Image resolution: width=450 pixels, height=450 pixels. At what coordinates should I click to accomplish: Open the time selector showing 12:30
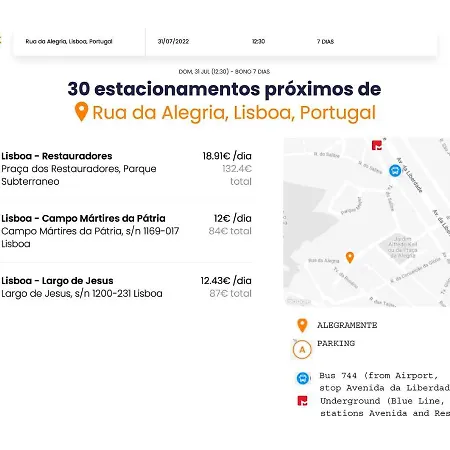tap(258, 41)
